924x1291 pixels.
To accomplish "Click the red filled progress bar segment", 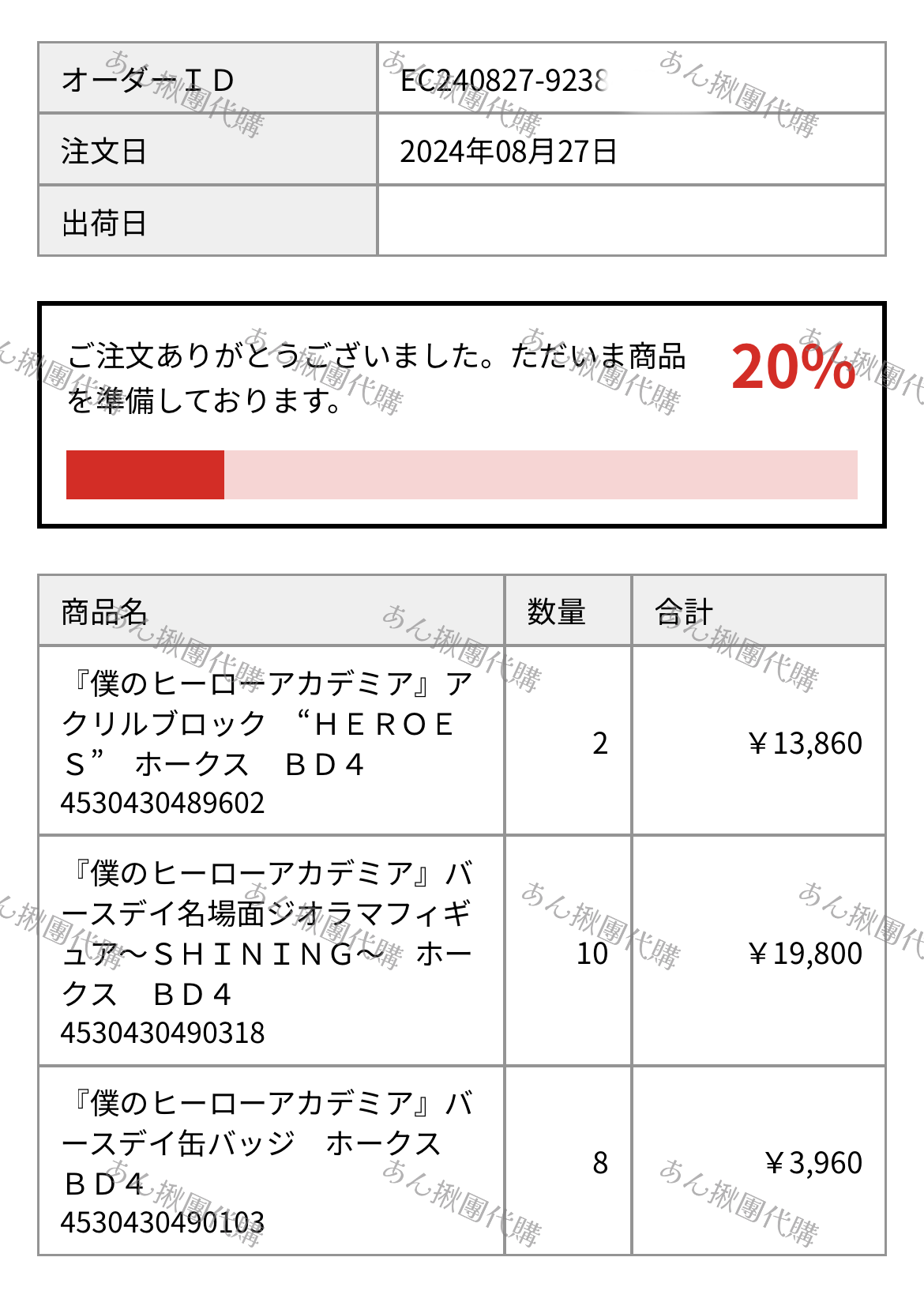I will 145,475.
